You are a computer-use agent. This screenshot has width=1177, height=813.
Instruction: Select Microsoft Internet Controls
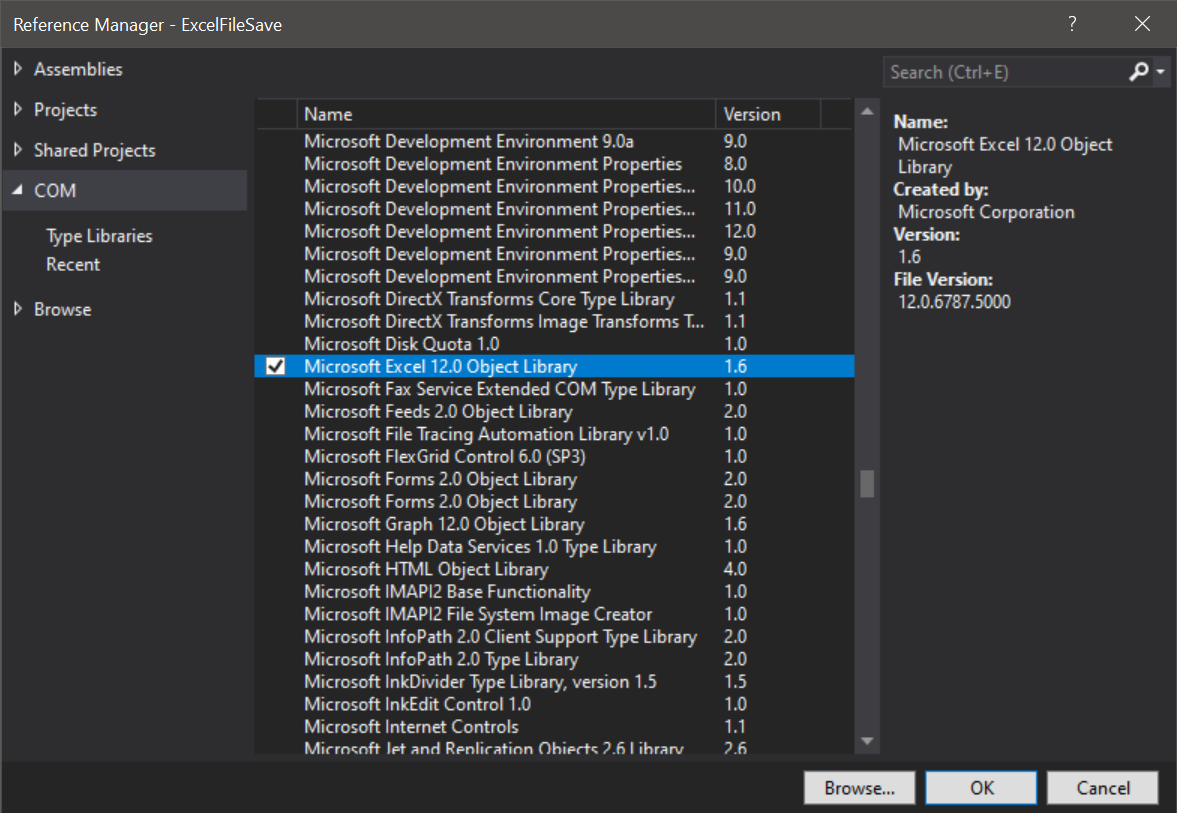(x=554, y=727)
